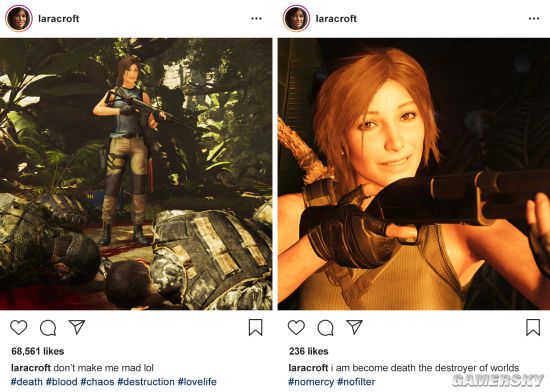Like the right post with heart icon
This screenshot has height=392, width=550.
[296, 327]
